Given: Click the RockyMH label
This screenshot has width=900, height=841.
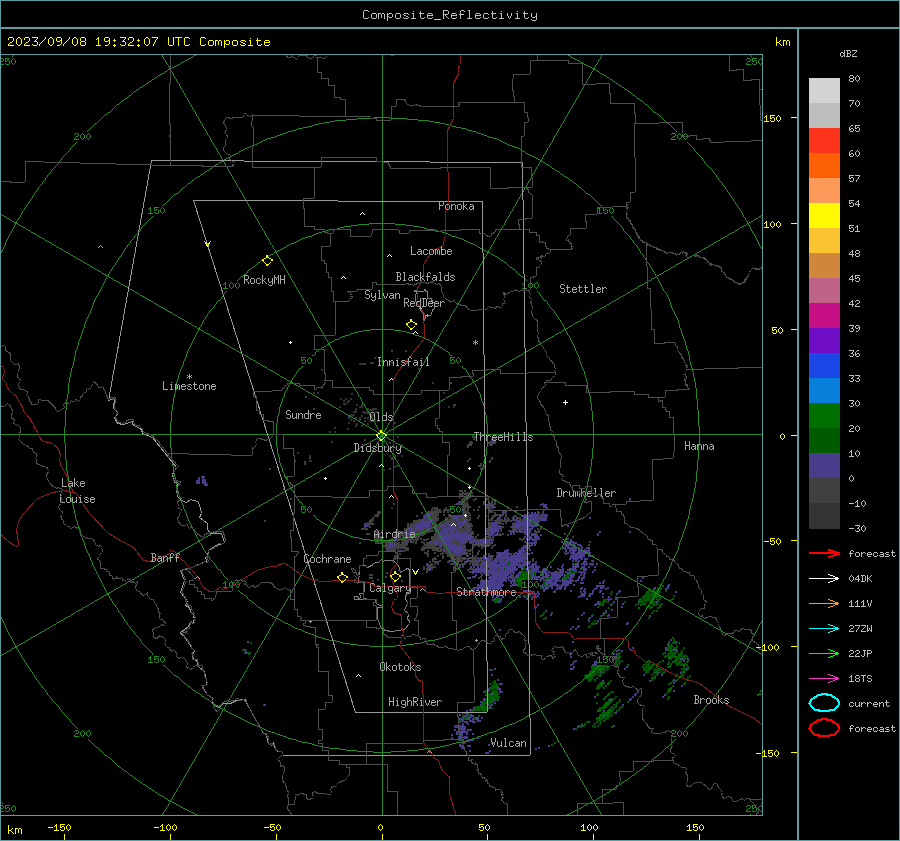Looking at the screenshot, I should pos(264,280).
